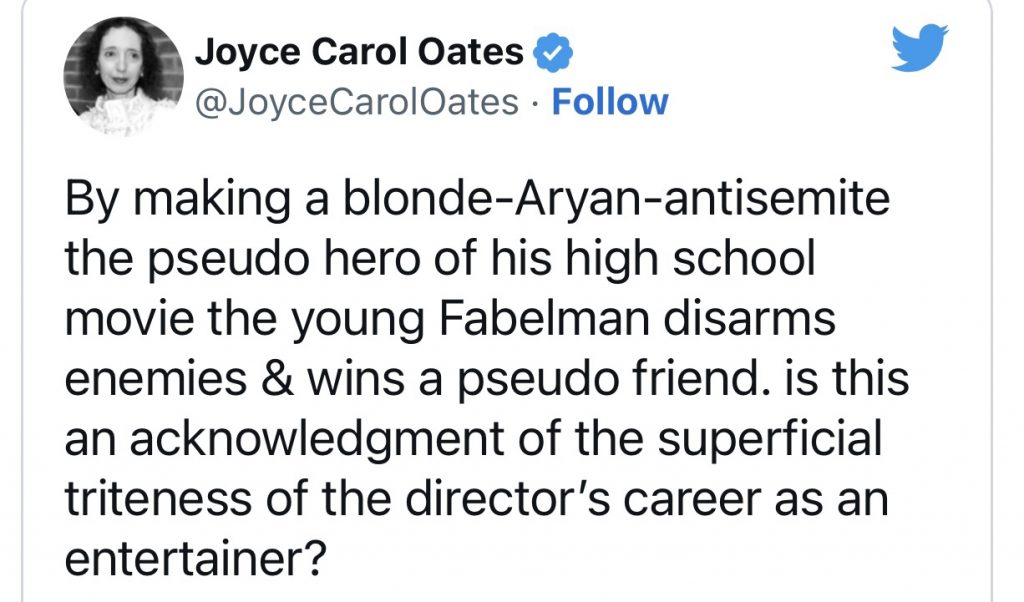Click the final word "entertainer?"

coord(196,558)
